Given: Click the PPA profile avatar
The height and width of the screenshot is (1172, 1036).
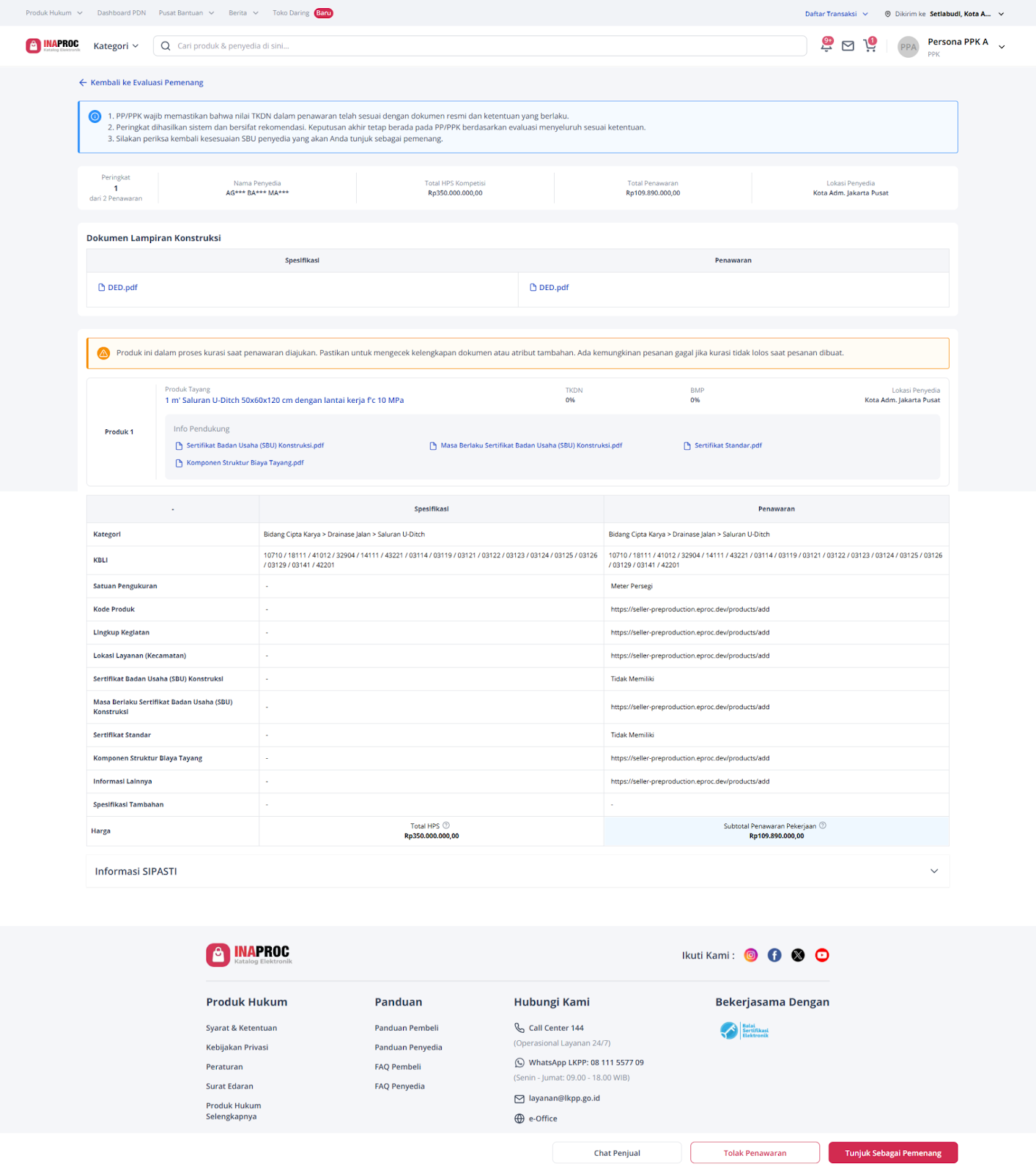Looking at the screenshot, I should coord(909,47).
